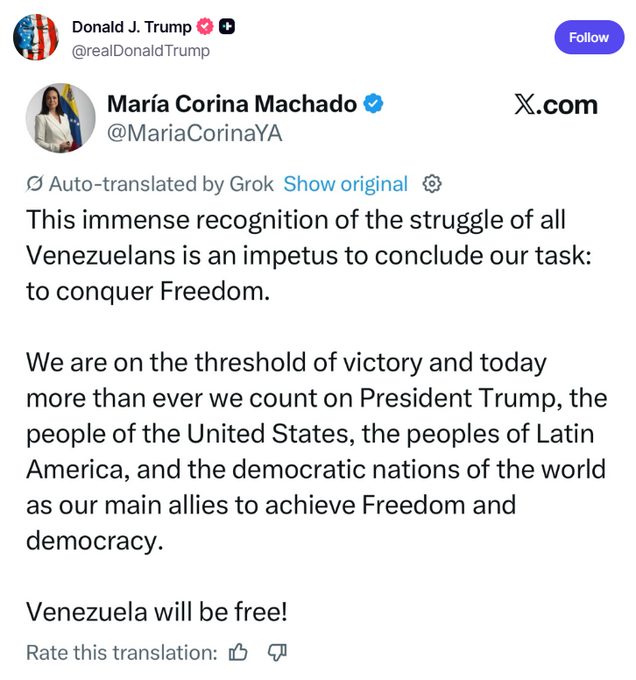The height and width of the screenshot is (680, 636).
Task: Open translation settings gear
Action: click(432, 184)
